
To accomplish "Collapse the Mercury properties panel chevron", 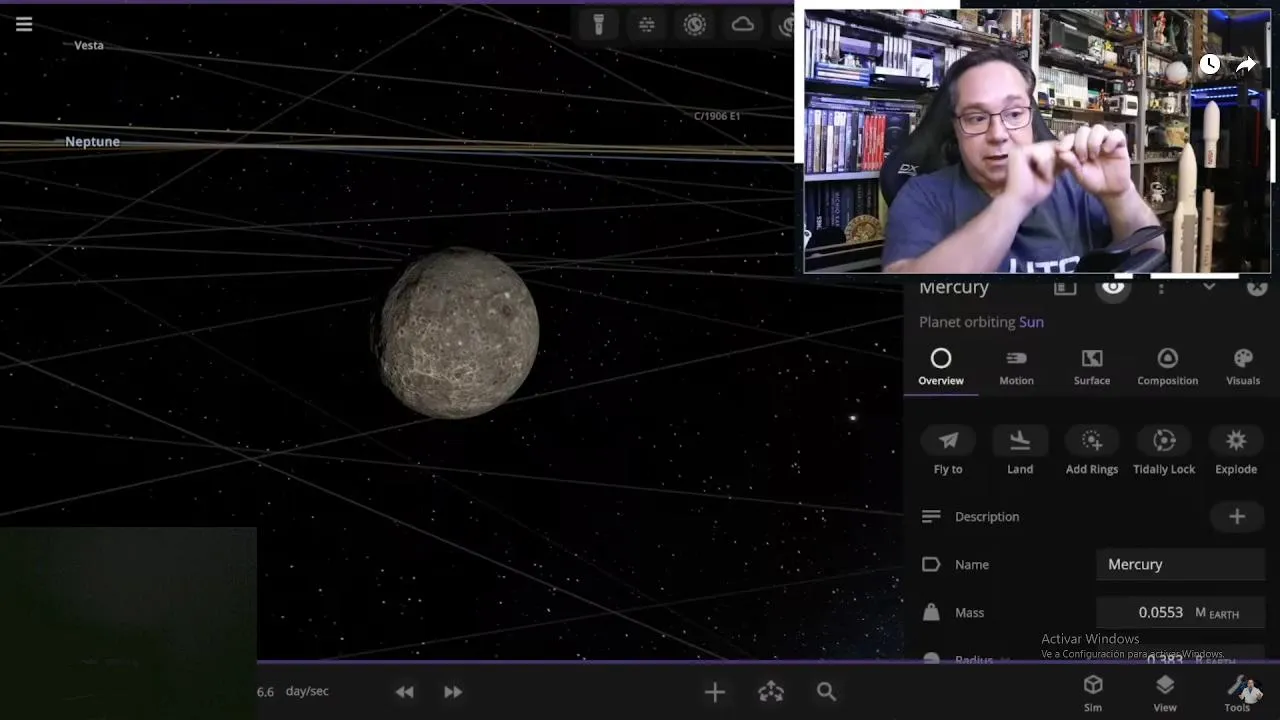I will coord(1209,287).
